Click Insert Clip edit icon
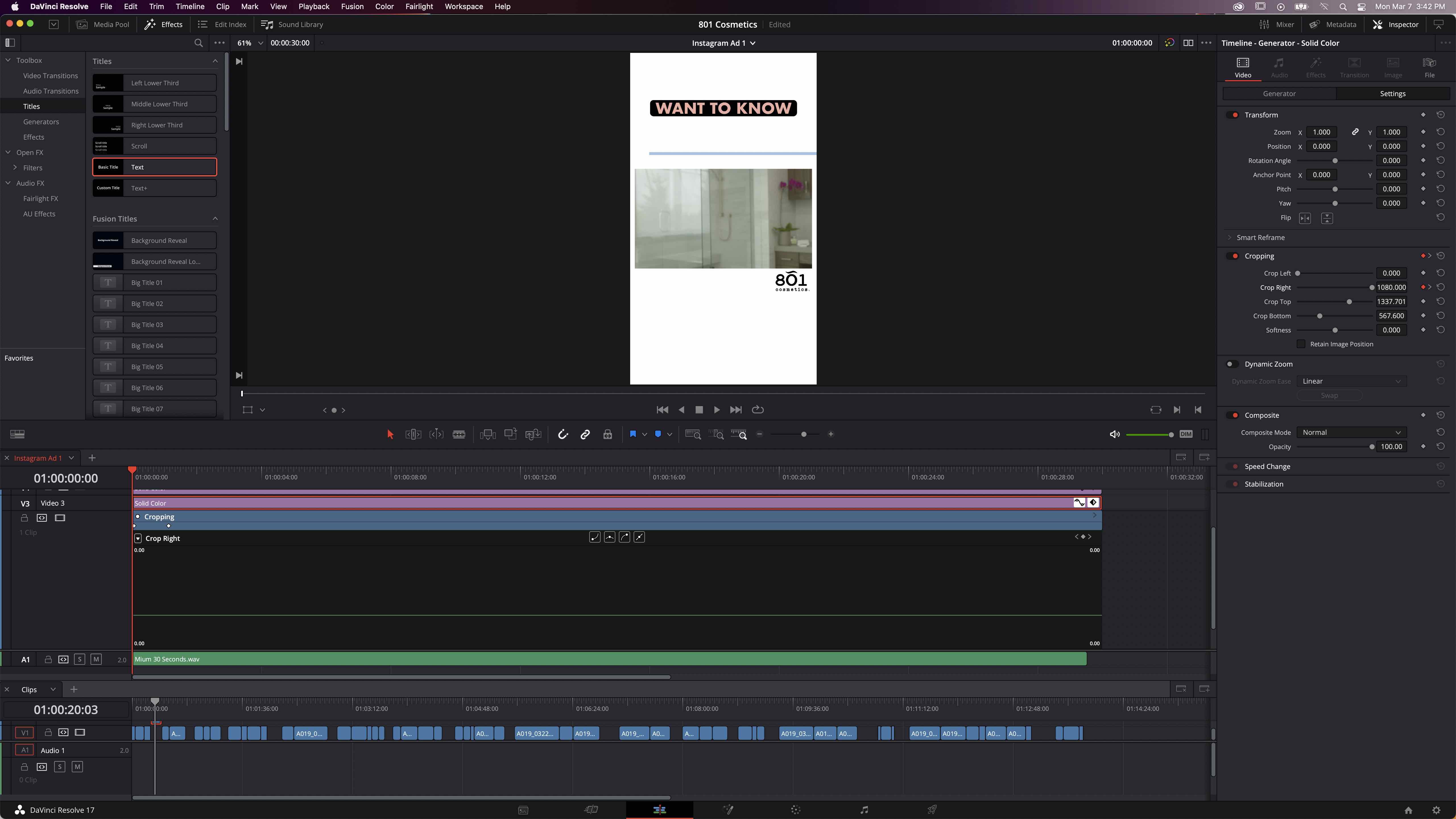The image size is (1456, 819). 487,434
